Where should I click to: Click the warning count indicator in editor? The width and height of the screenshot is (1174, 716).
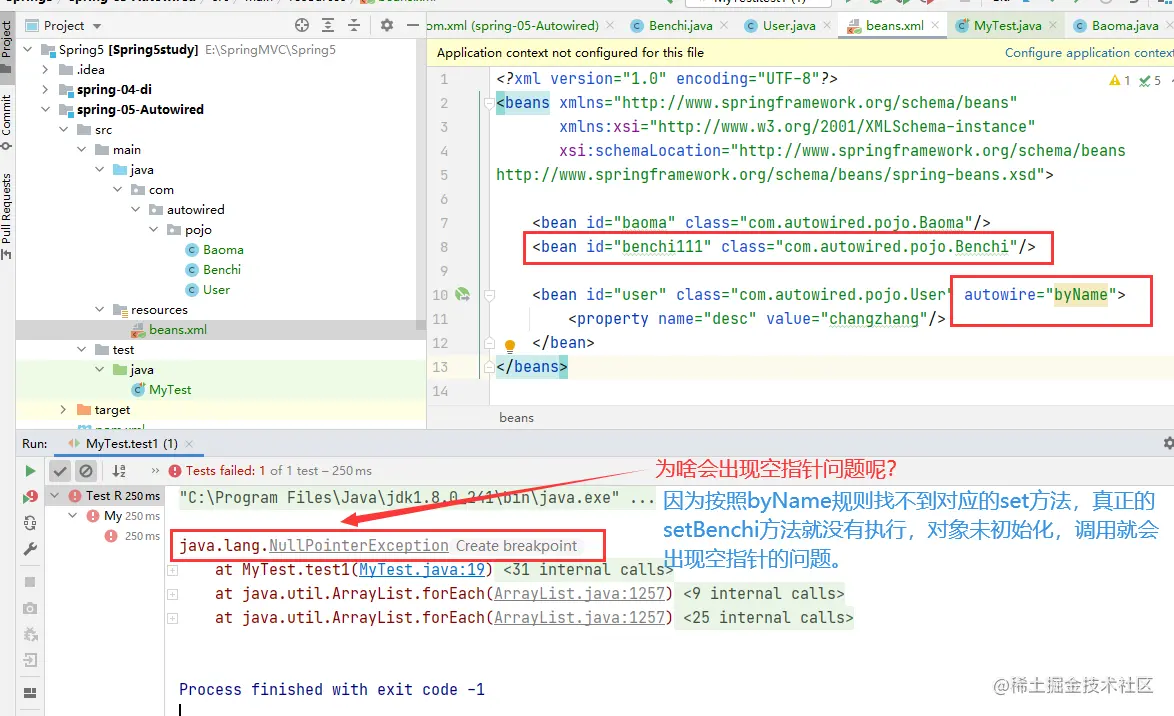[1119, 80]
